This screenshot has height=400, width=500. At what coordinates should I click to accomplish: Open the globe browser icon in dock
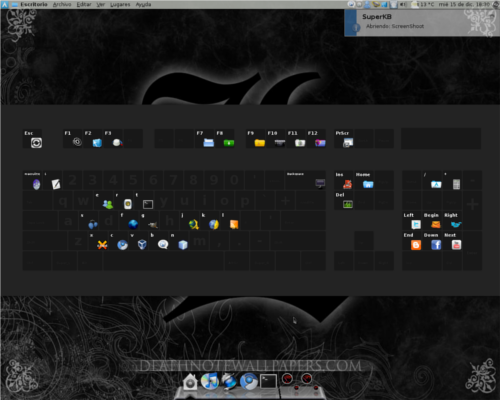point(229,381)
